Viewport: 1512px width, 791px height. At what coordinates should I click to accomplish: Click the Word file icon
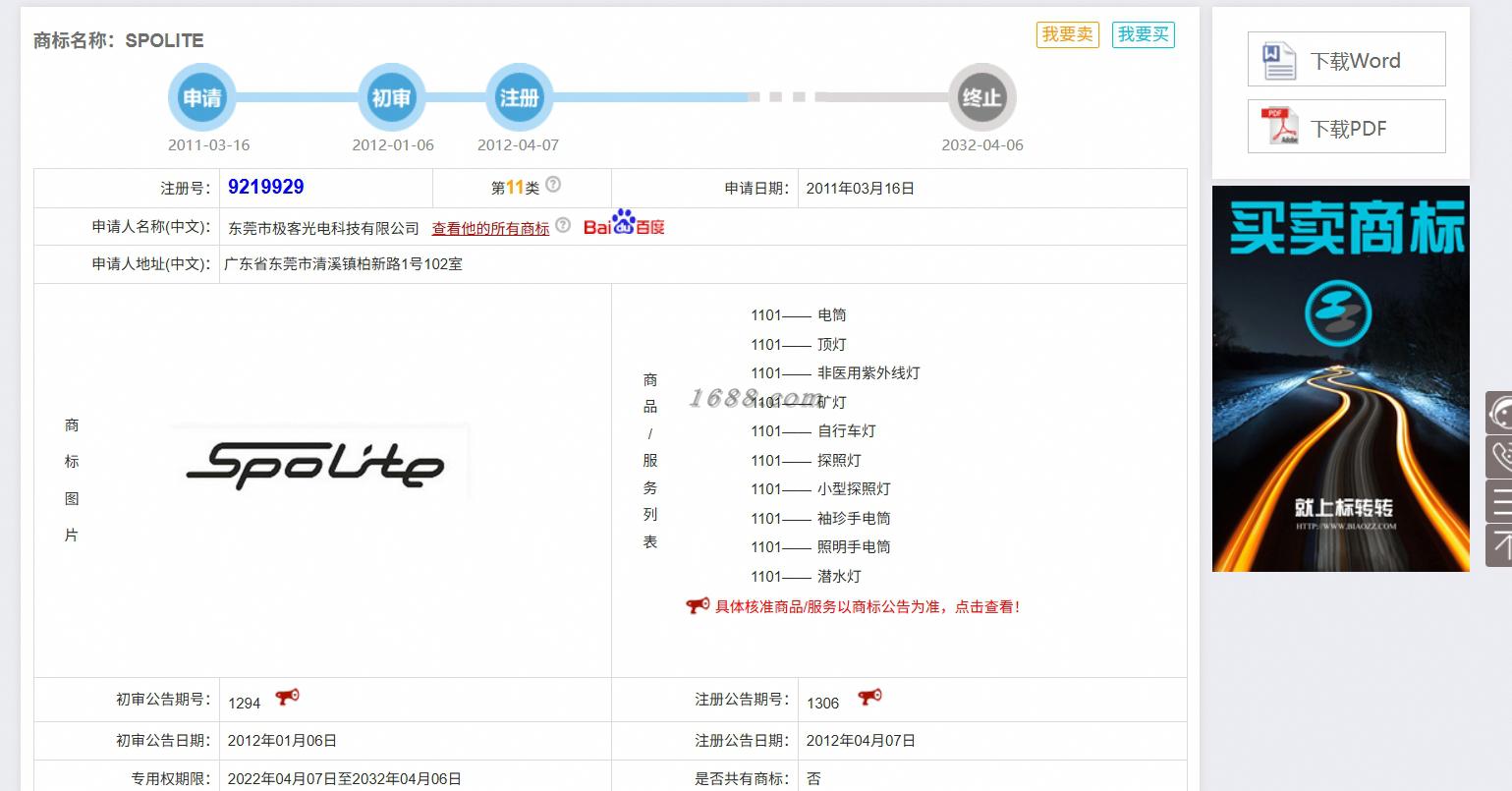pyautogui.click(x=1279, y=60)
